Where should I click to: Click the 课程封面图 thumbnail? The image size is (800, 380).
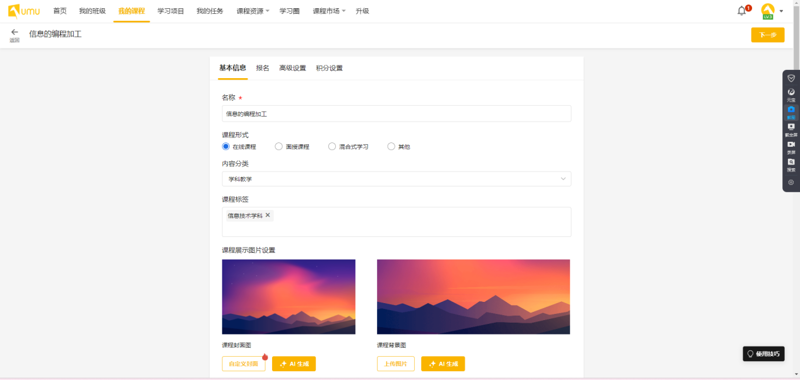(x=289, y=297)
